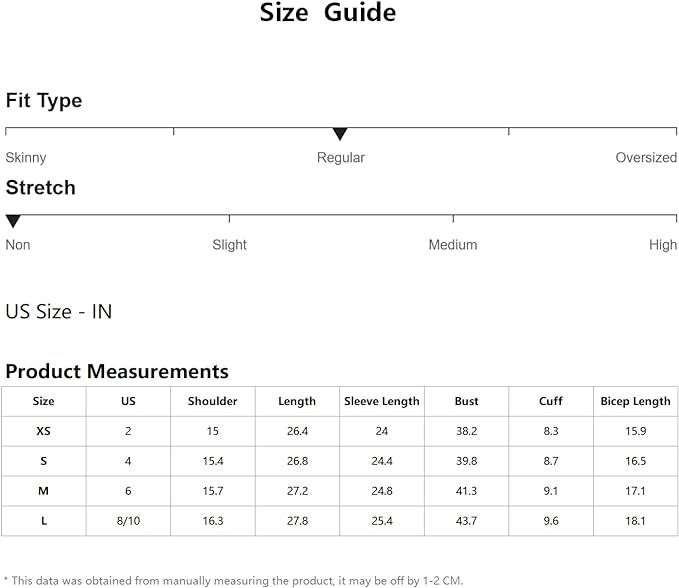Click the Fit Type triangle marker
Image resolution: width=679 pixels, height=588 pixels.
click(340, 134)
